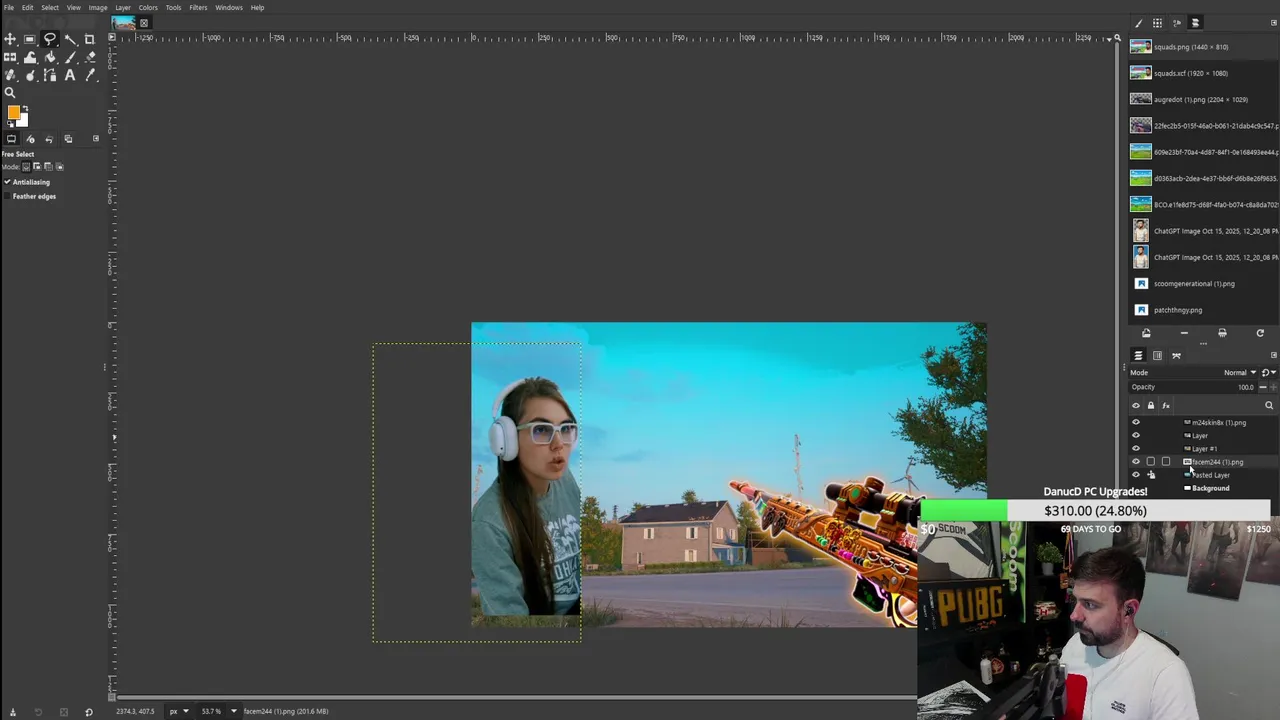Decrease layer opacity with minus button
This screenshot has width=1280, height=720.
coord(1262,387)
